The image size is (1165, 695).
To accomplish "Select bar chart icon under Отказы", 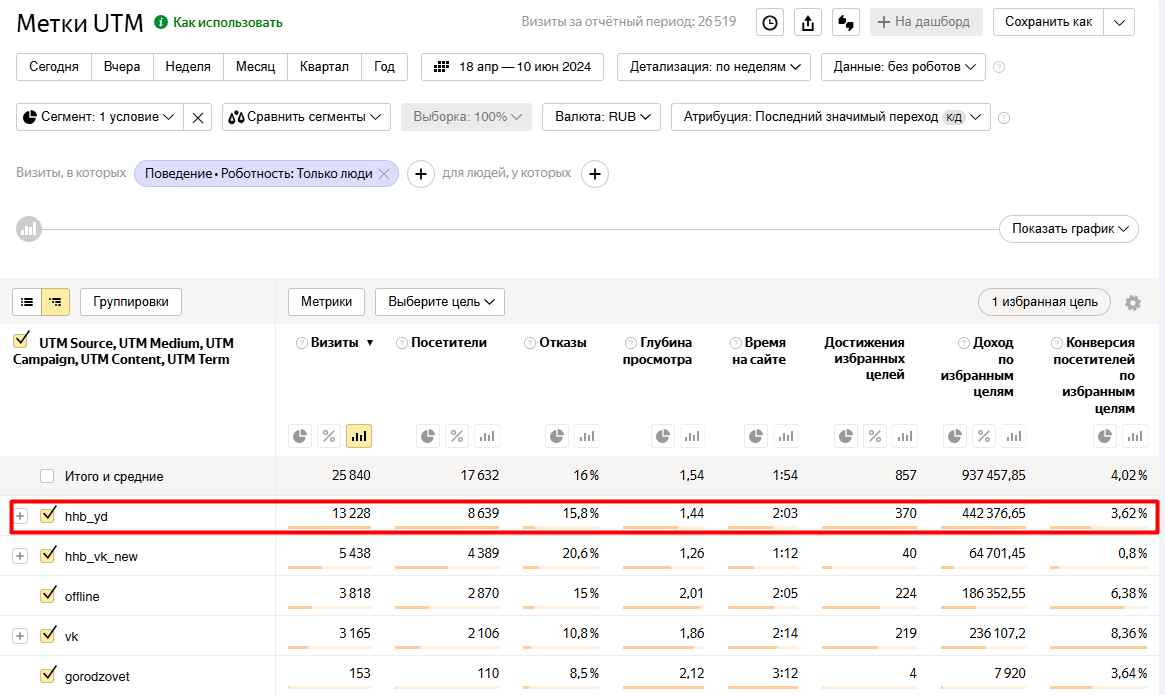I will (587, 436).
